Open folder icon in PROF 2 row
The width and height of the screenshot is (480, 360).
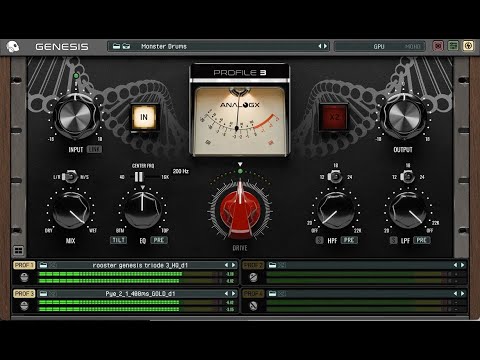tap(272, 265)
